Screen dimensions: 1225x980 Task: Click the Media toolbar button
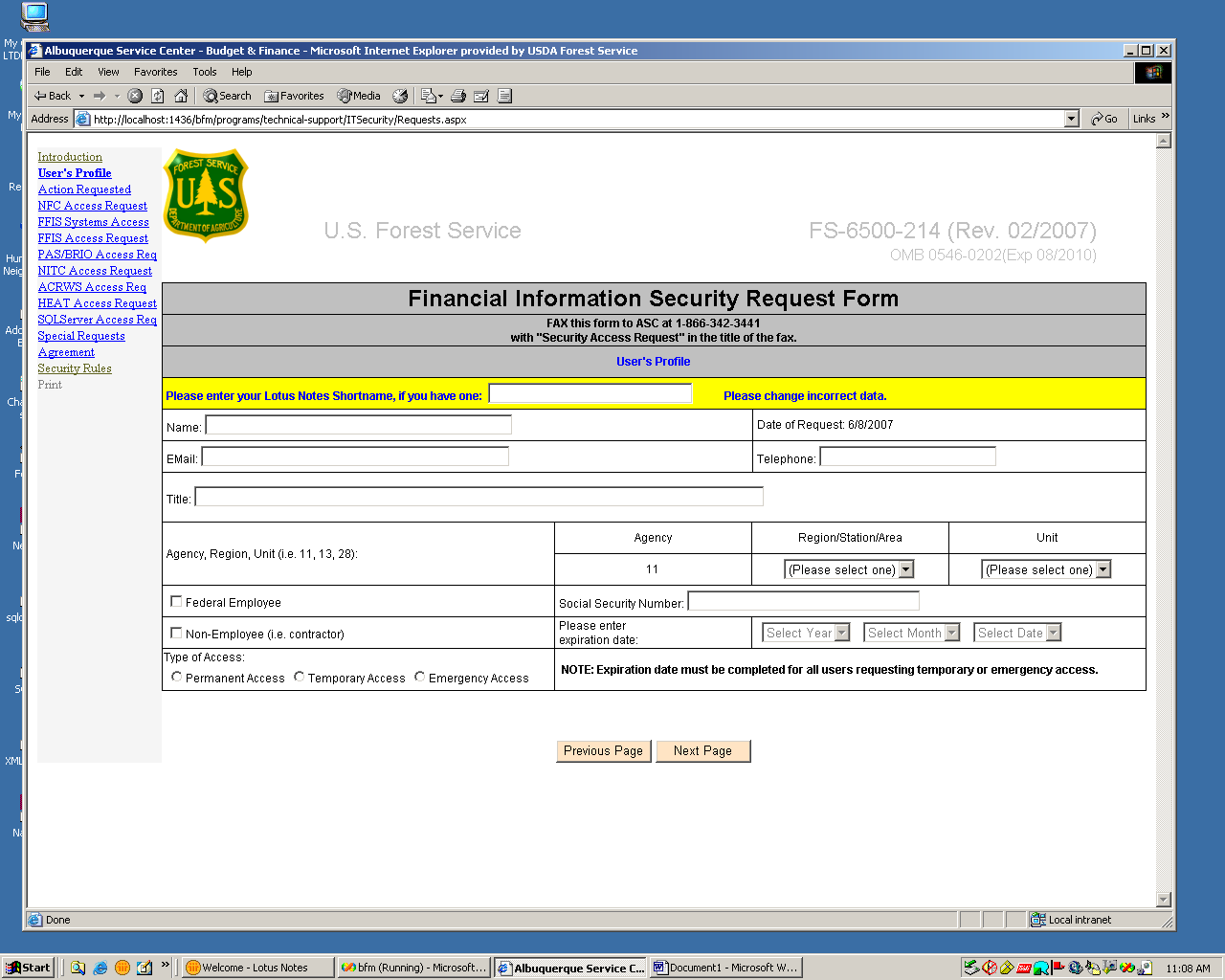point(359,96)
